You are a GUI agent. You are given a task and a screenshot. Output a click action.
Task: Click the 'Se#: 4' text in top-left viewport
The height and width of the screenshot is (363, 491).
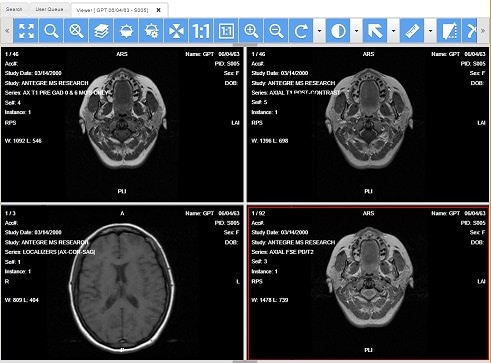coord(13,102)
